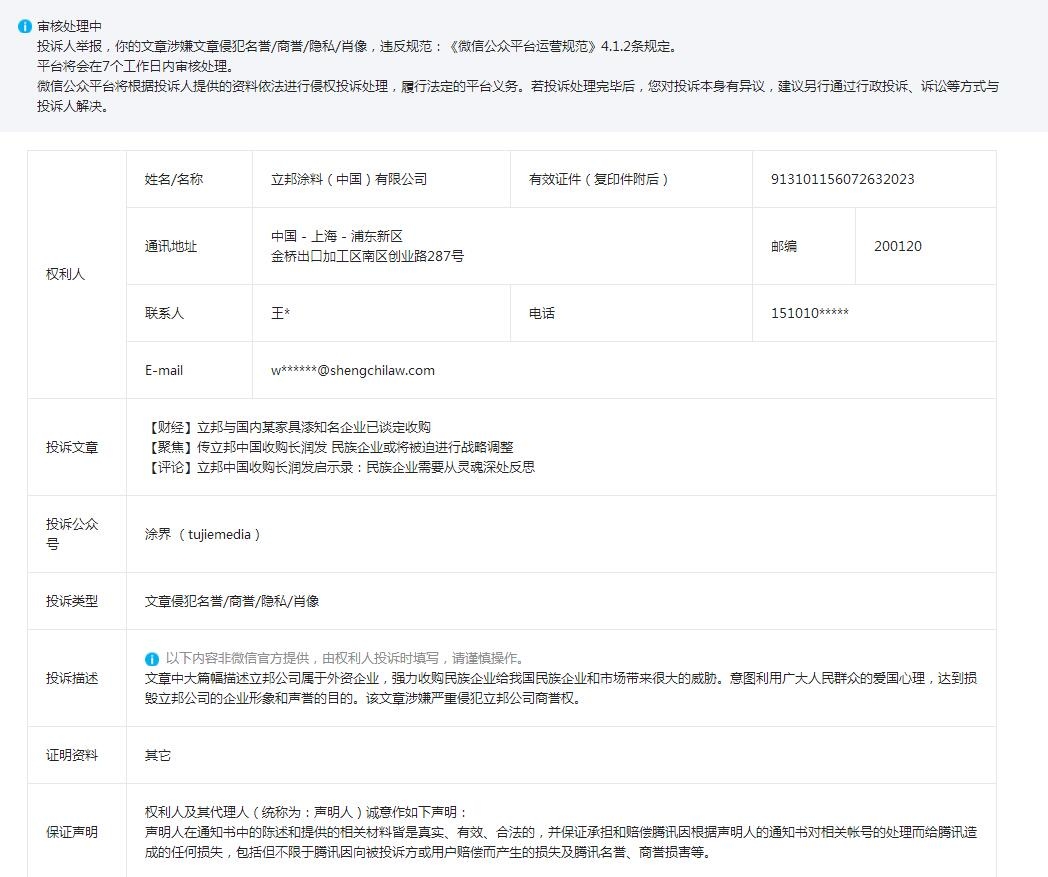Click the postal code 200120
The width and height of the screenshot is (1048, 877).
point(897,246)
